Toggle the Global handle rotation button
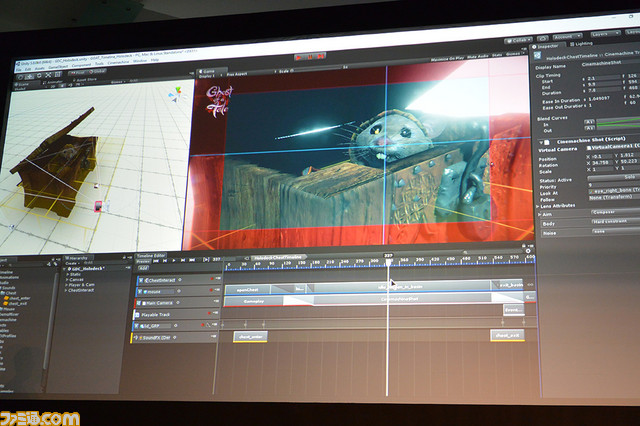 [97, 71]
